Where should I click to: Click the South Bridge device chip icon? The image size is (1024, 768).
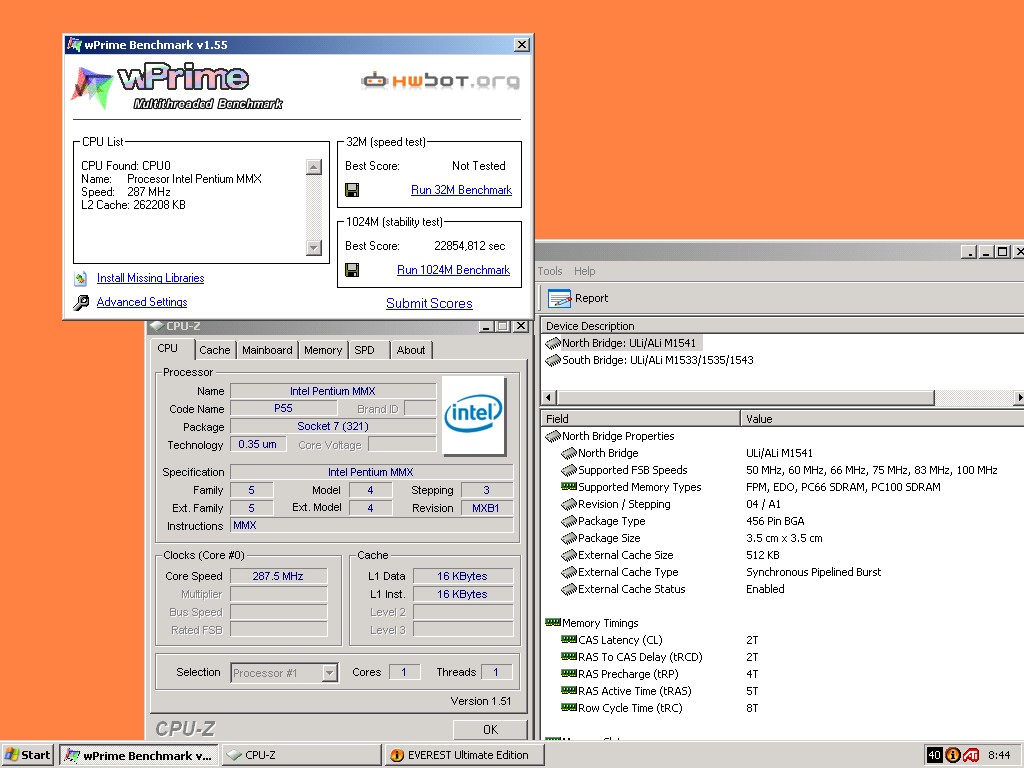pos(552,360)
